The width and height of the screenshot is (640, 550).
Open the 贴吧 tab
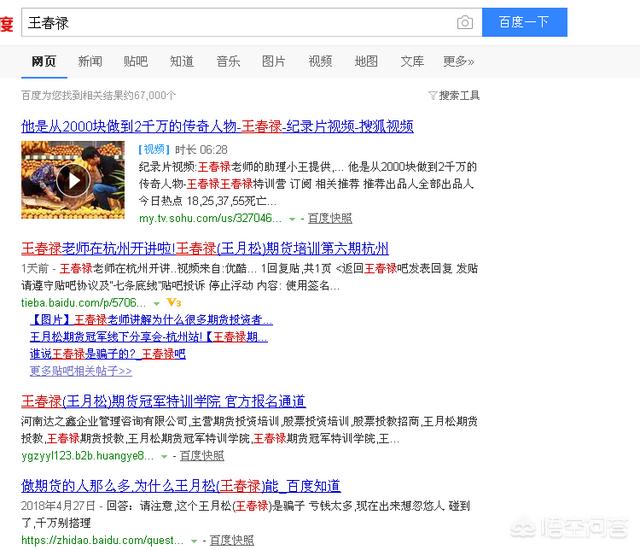tap(136, 62)
